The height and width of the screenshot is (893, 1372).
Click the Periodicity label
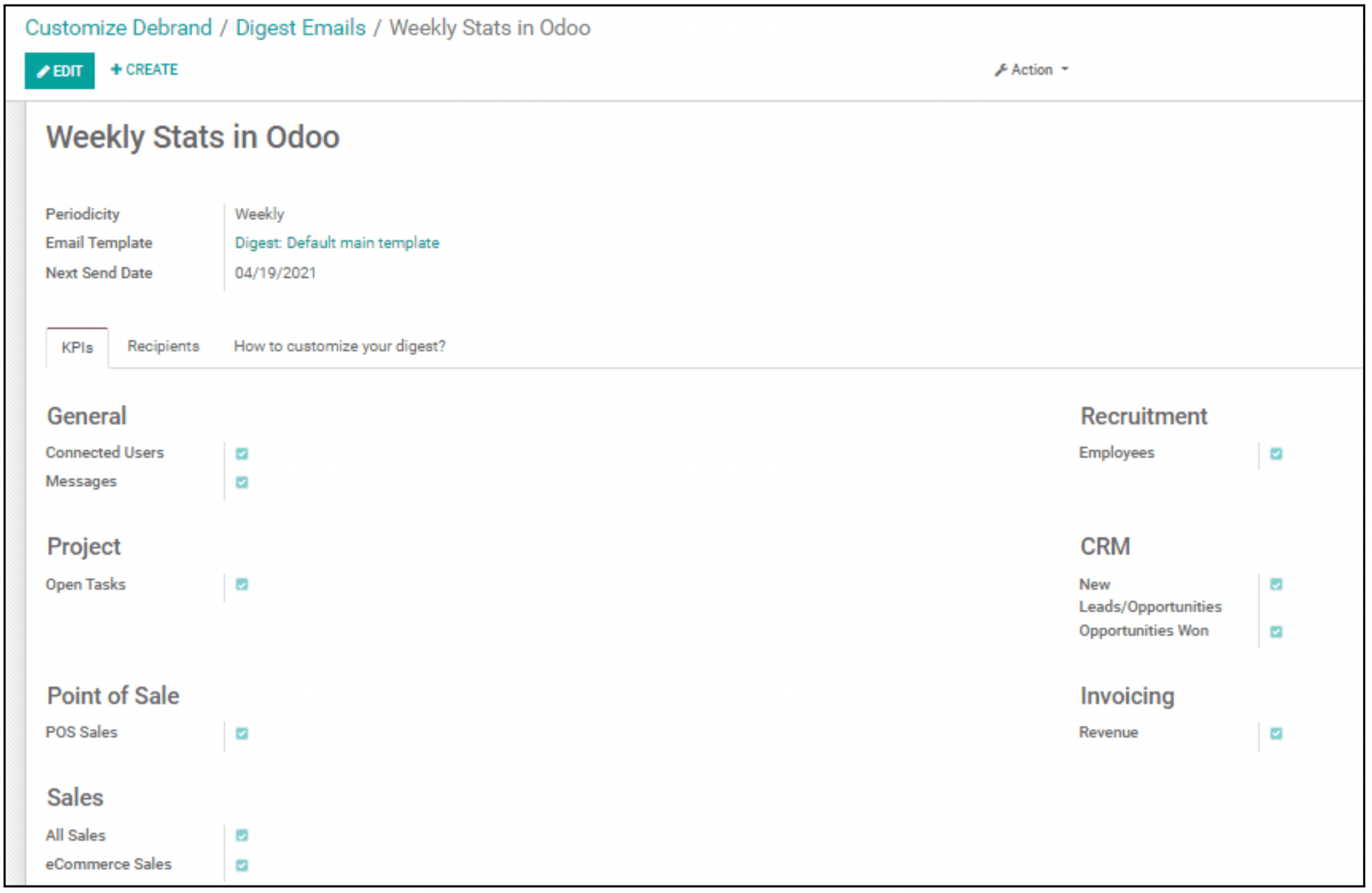[83, 214]
